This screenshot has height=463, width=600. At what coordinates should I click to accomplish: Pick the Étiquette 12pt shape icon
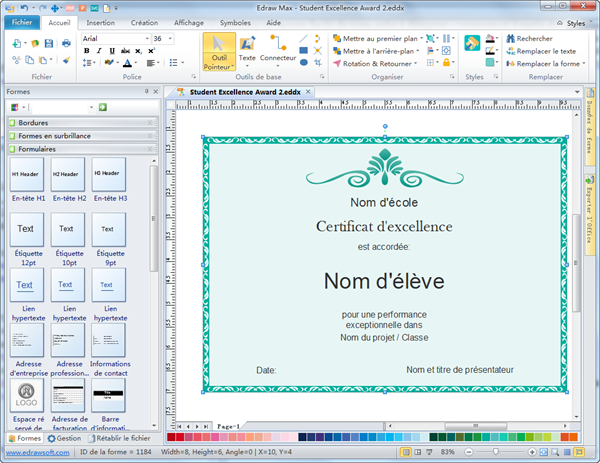point(28,229)
